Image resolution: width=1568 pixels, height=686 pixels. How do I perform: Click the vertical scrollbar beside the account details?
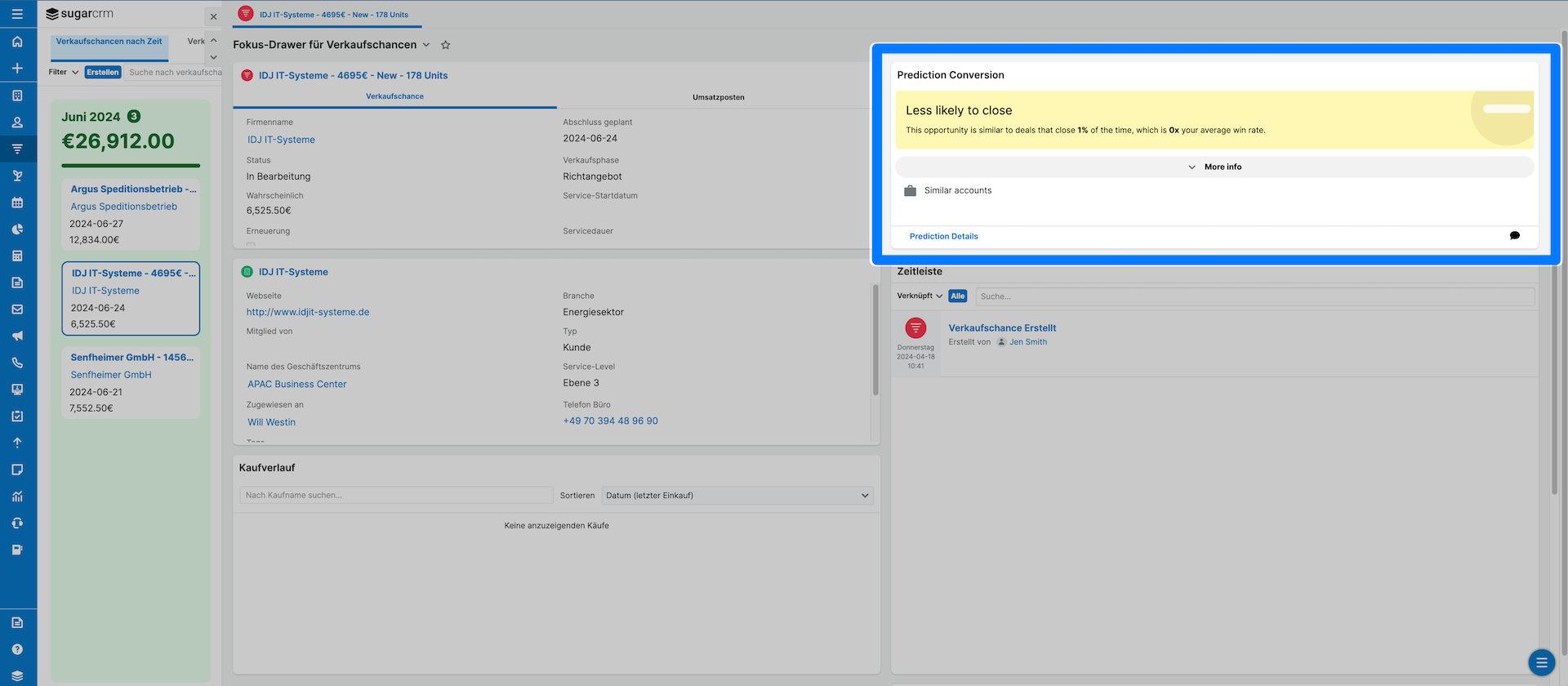(x=875, y=340)
